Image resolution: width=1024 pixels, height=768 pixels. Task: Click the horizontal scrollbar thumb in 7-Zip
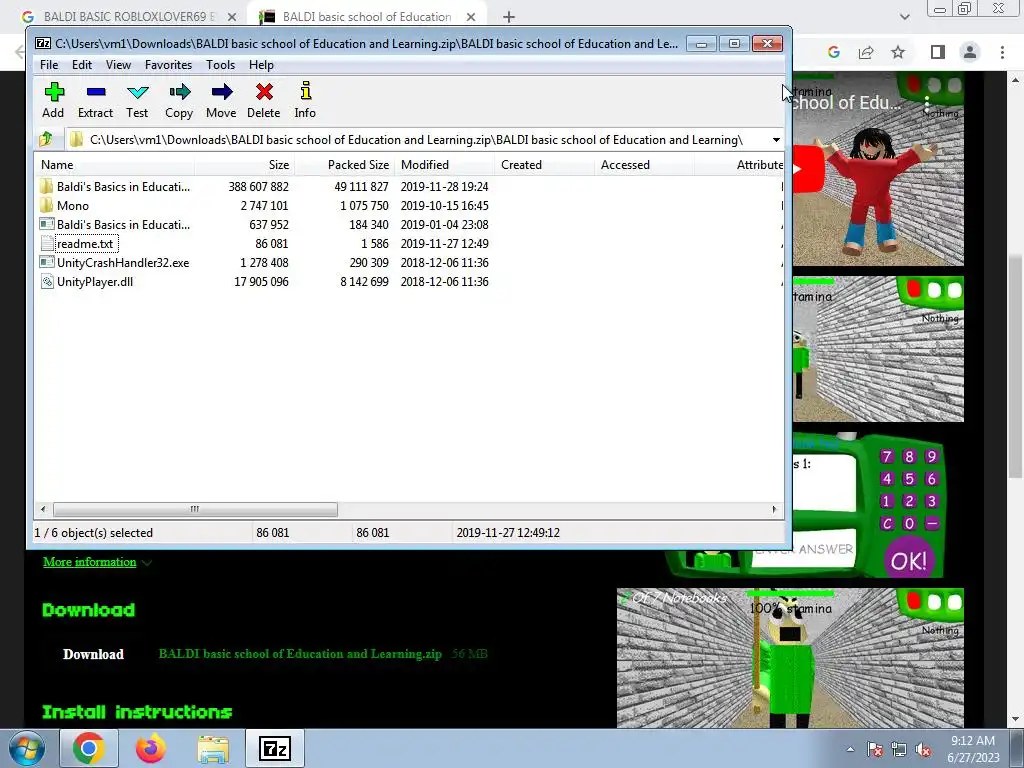pos(195,509)
